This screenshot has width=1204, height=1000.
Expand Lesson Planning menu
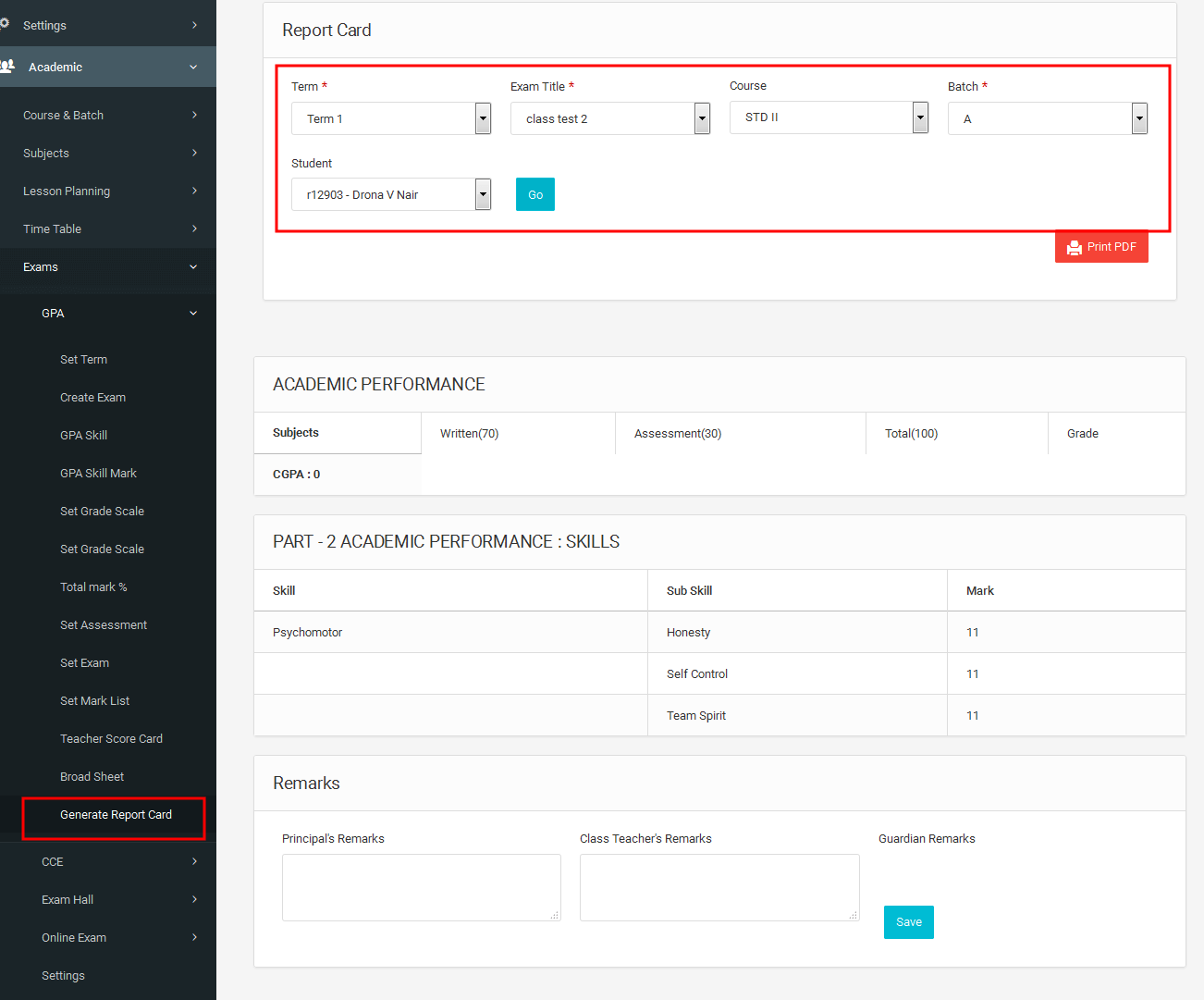(x=108, y=191)
